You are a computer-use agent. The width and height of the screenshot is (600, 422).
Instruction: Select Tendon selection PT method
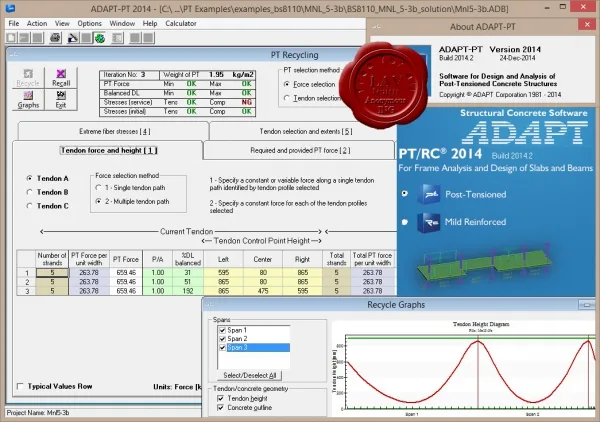(287, 98)
